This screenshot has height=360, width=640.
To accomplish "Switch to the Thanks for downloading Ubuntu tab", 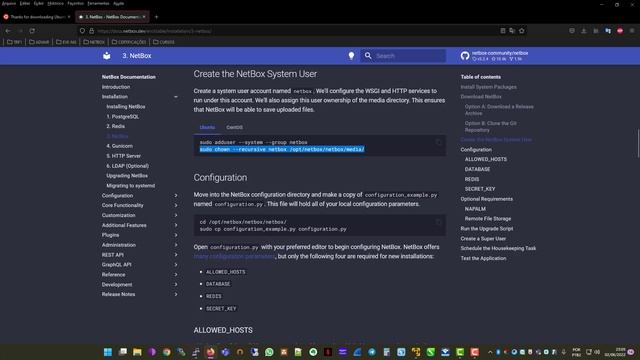I will (x=37, y=17).
